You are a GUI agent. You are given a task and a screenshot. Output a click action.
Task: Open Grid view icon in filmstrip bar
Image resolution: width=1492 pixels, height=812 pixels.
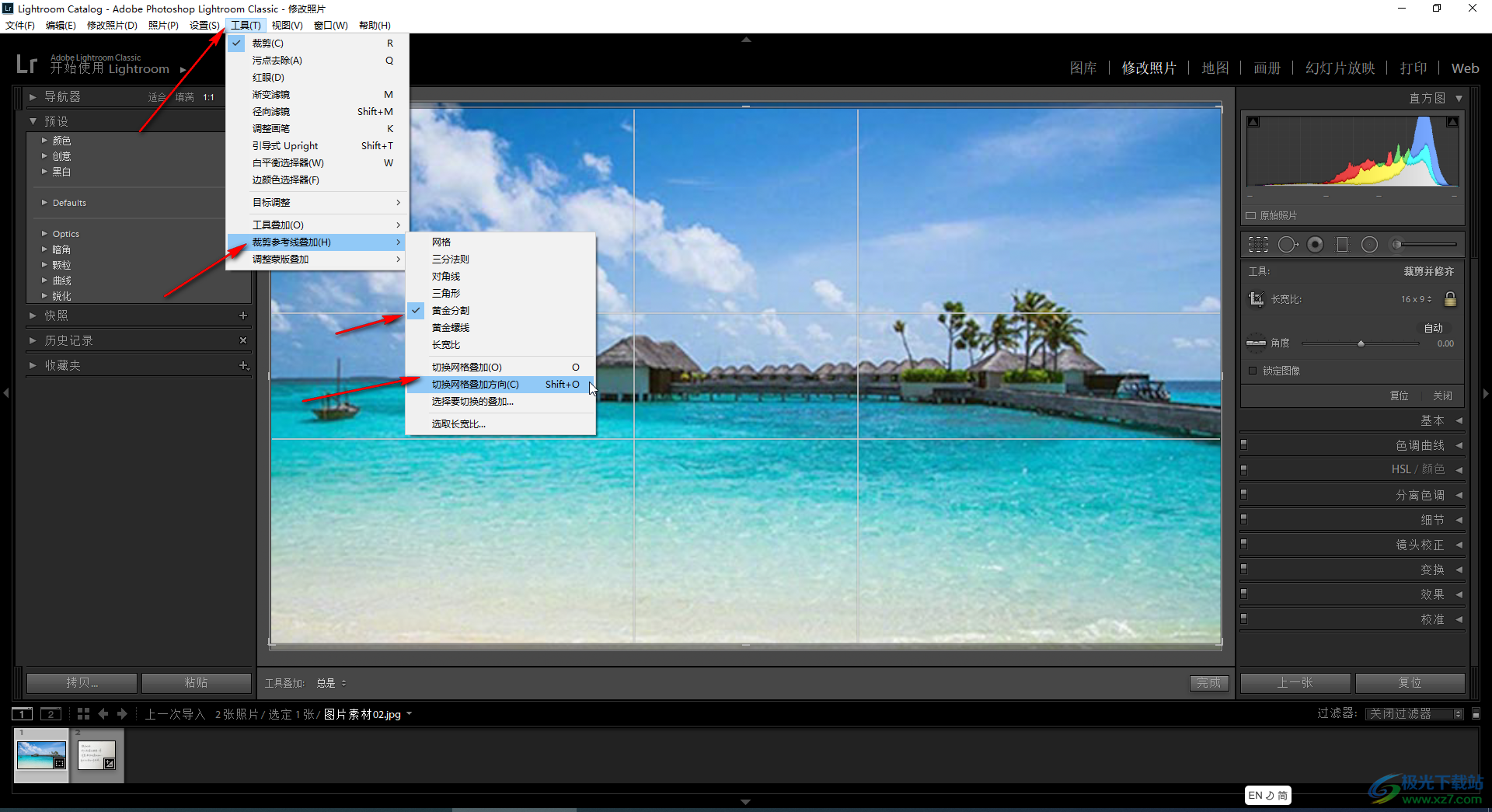tap(83, 714)
